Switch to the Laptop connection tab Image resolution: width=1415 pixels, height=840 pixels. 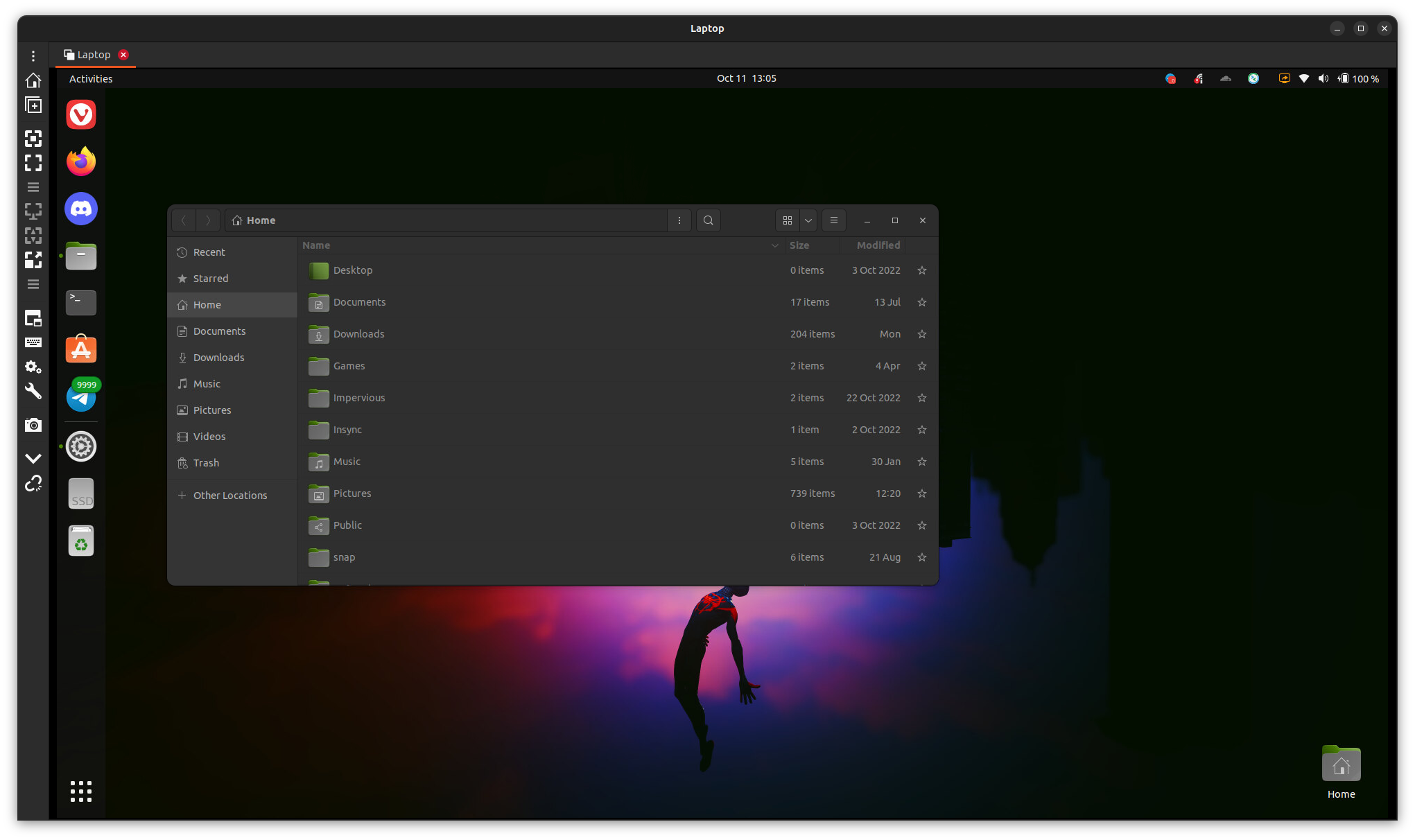point(94,54)
